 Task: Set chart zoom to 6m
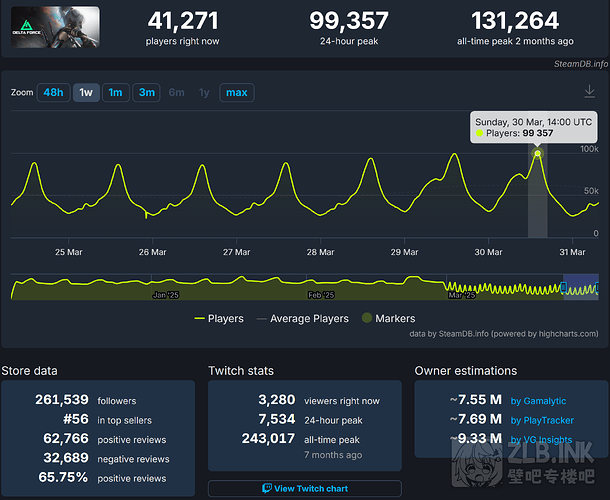(177, 93)
